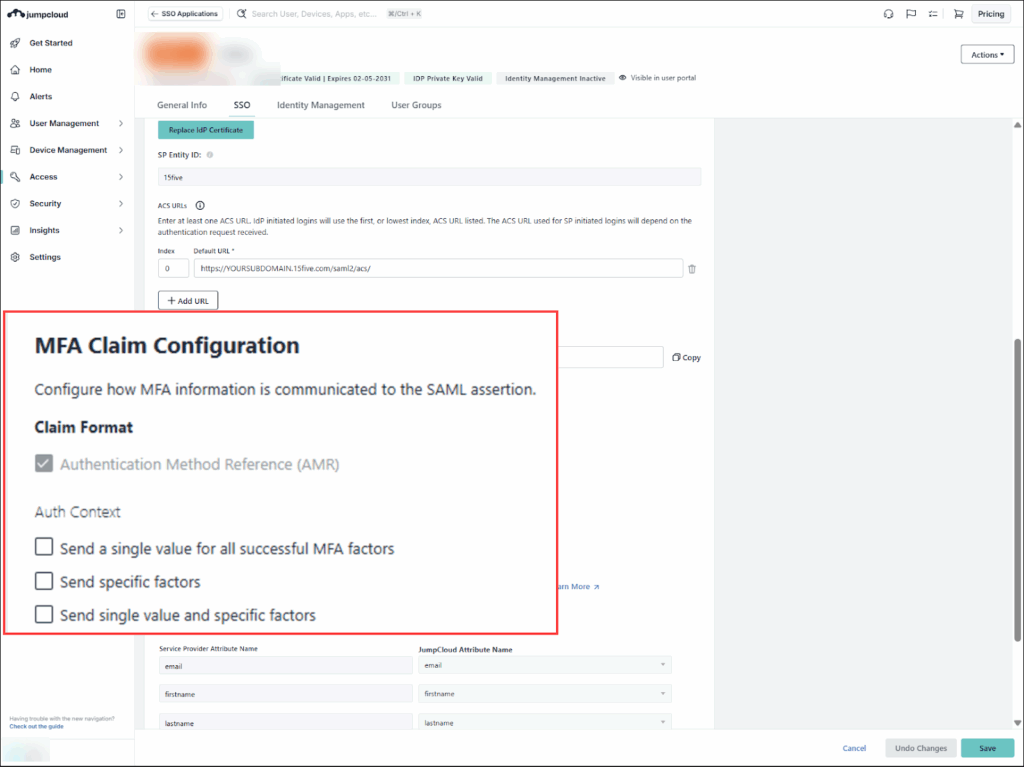The height and width of the screenshot is (767, 1024).
Task: Switch to the Identity Management tab
Action: pyautogui.click(x=320, y=105)
